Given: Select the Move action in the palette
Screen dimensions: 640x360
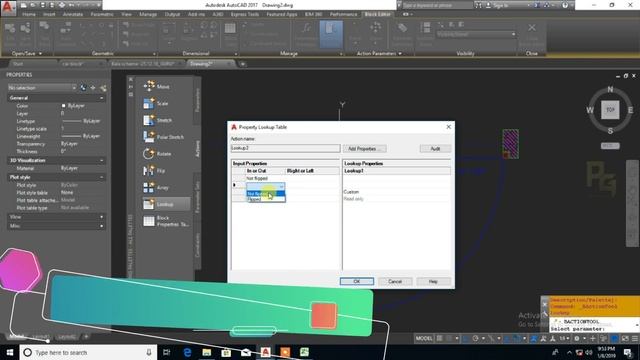Looking at the screenshot, I should click(x=157, y=87).
